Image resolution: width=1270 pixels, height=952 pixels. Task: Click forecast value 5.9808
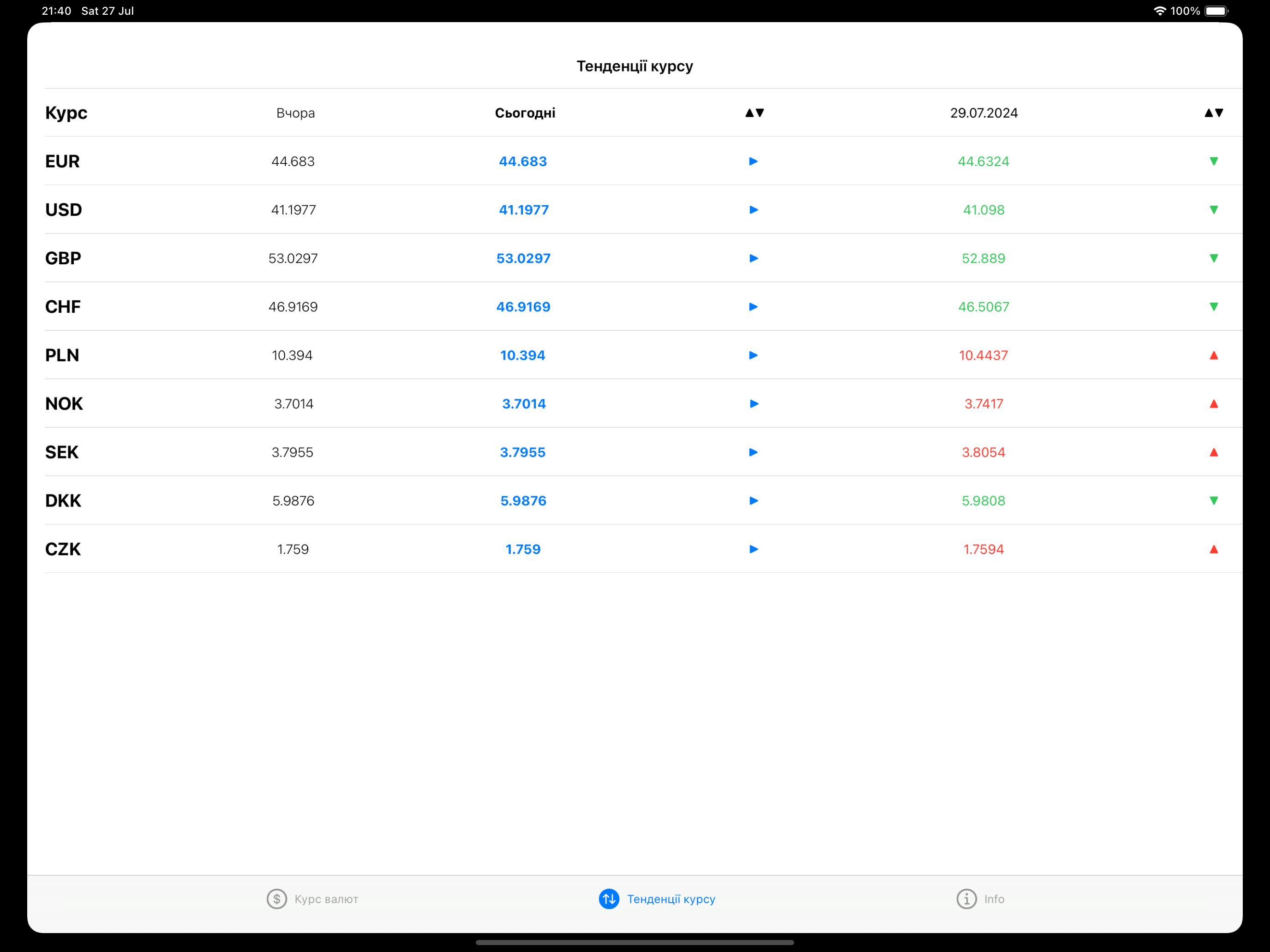click(983, 500)
